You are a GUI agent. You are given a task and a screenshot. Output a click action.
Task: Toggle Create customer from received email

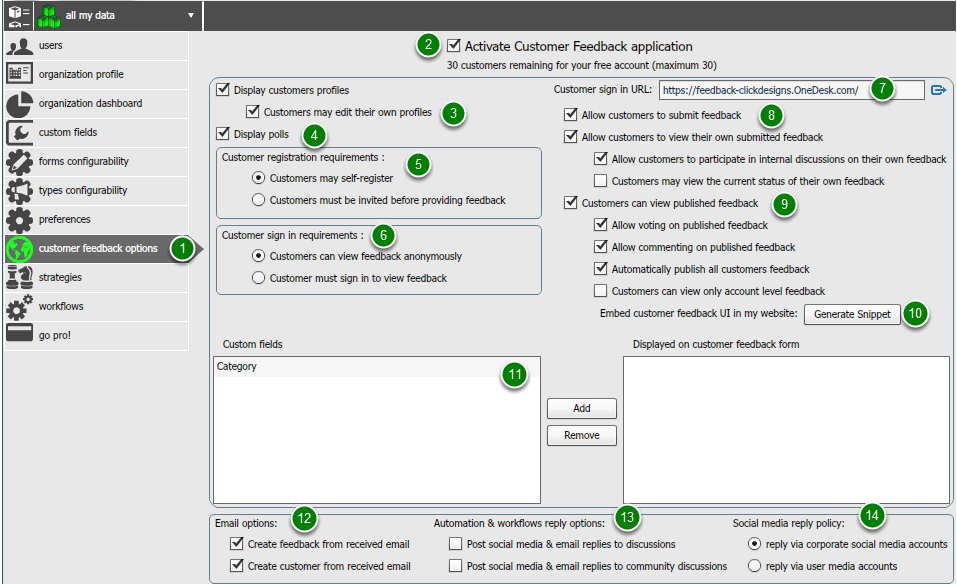pyautogui.click(x=237, y=565)
